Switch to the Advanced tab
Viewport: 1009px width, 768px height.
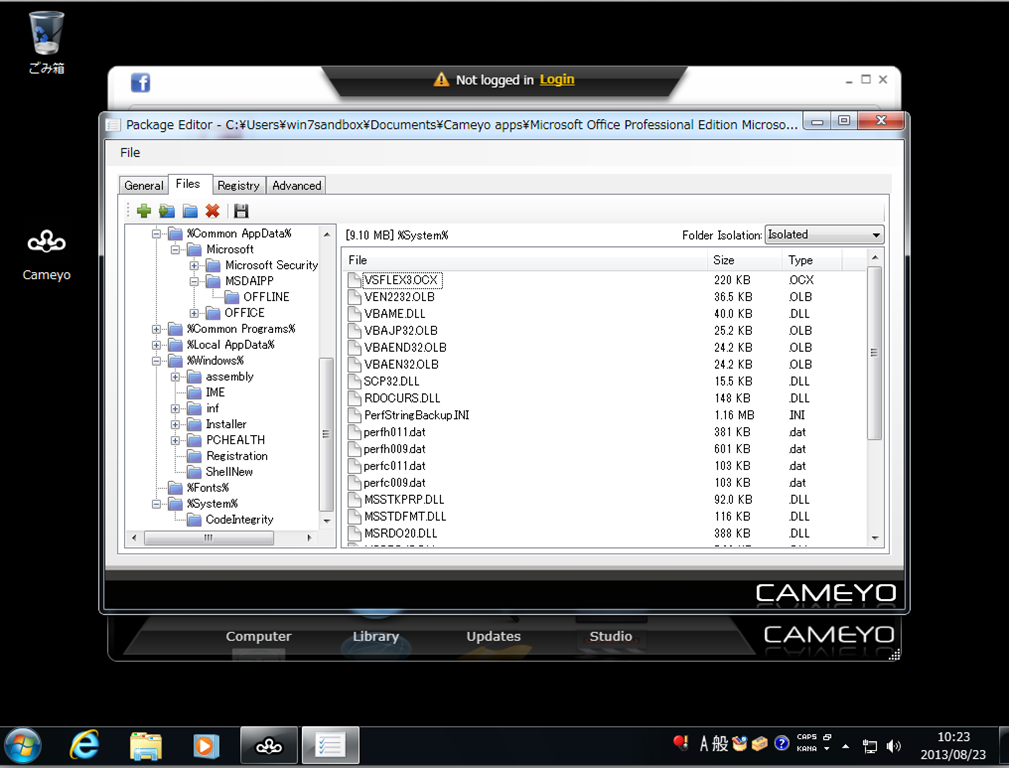point(297,185)
